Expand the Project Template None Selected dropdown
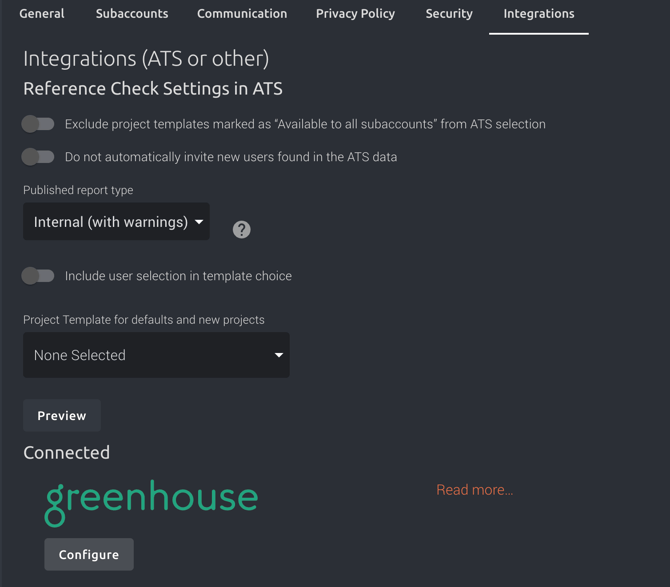This screenshot has width=670, height=587. [156, 355]
